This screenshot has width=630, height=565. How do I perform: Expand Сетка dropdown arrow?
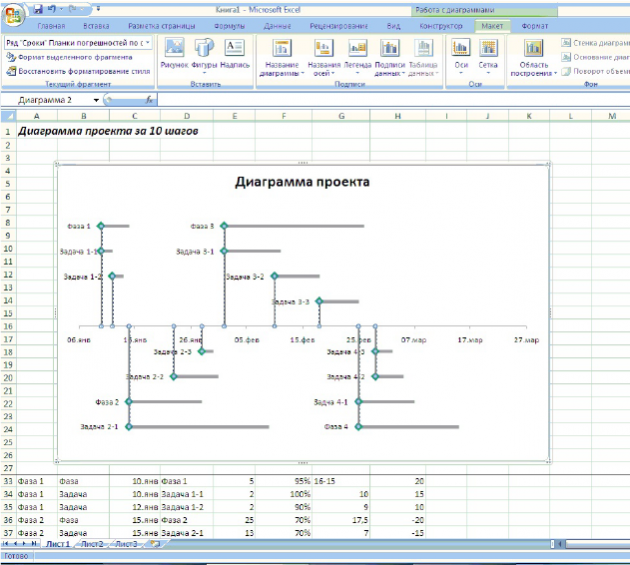click(x=488, y=73)
